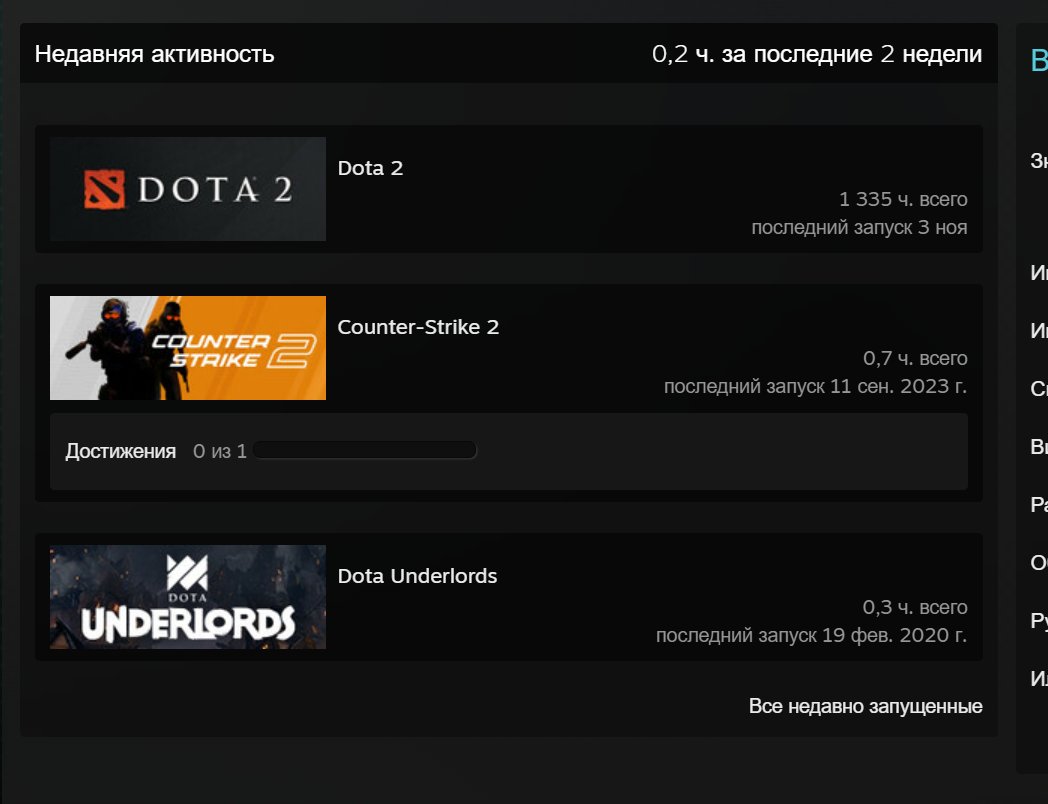
Task: Click the big orange '2' in Counter-Strike logo
Action: [x=292, y=352]
